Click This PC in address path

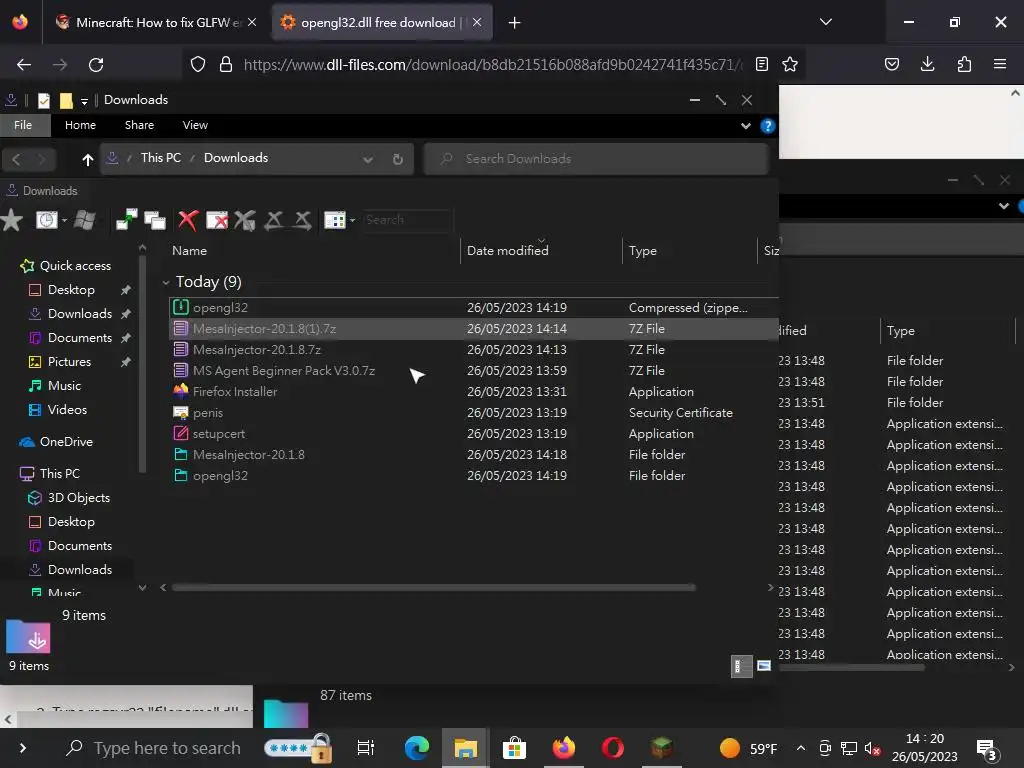[161, 157]
